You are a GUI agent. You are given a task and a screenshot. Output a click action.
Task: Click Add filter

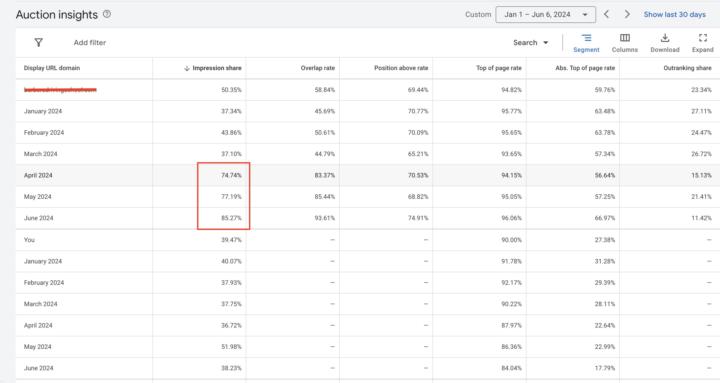(90, 42)
